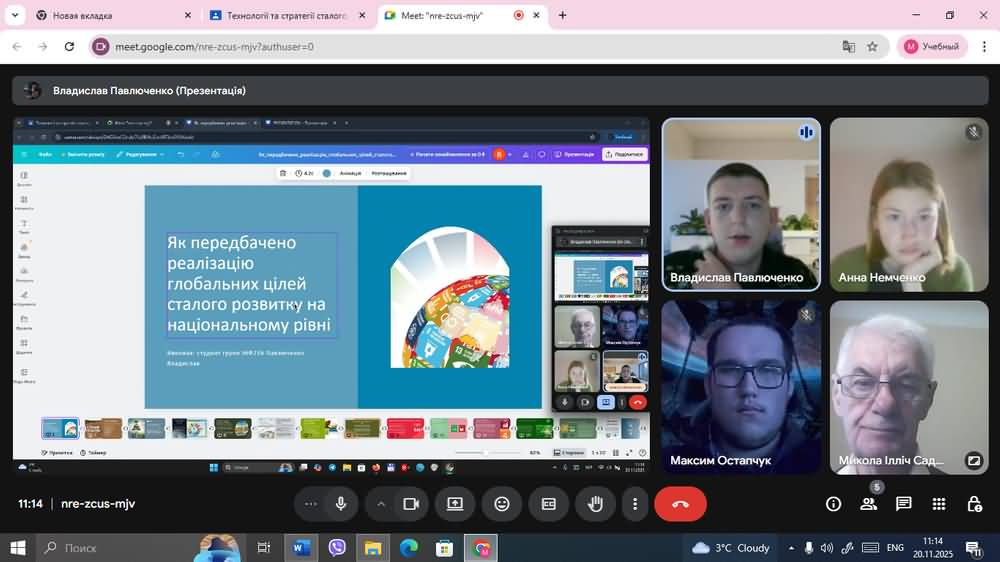Toggle closed captions in Meet

click(548, 504)
